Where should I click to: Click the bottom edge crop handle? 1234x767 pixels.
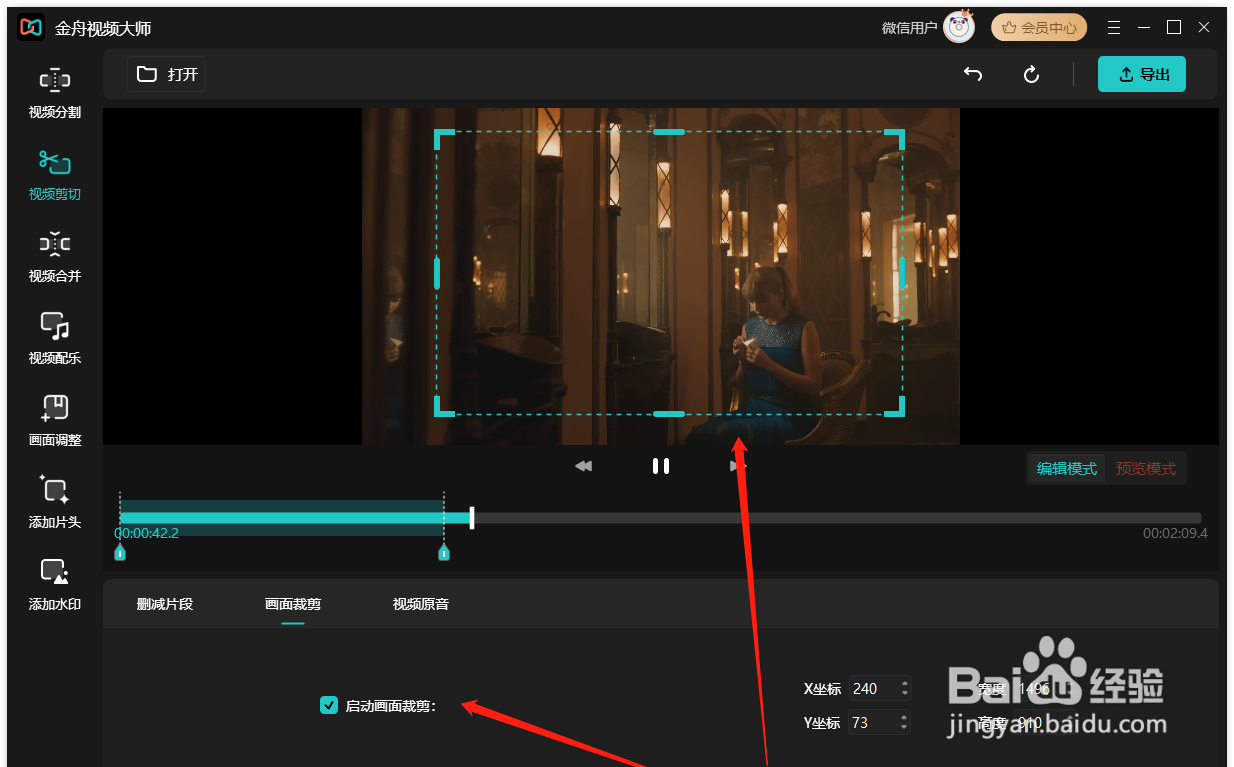pos(669,413)
